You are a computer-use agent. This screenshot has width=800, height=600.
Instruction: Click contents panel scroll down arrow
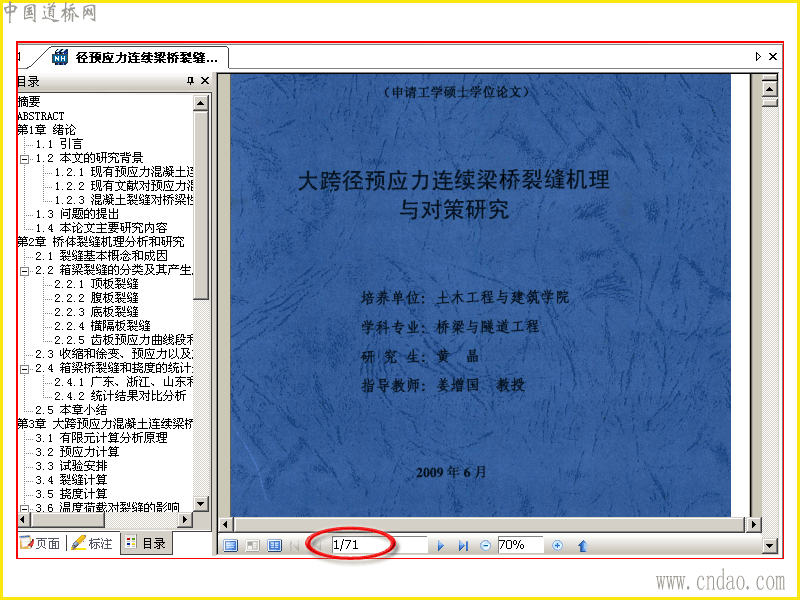tap(201, 504)
